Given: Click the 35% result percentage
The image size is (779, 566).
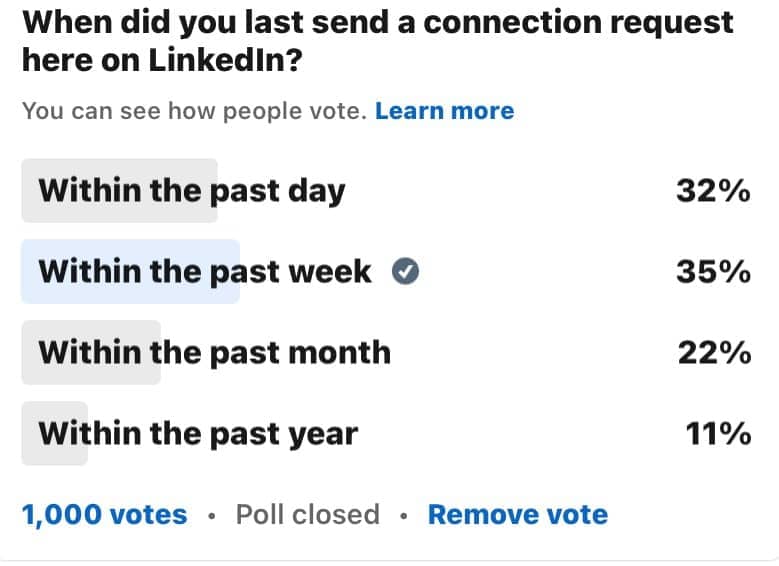Looking at the screenshot, I should click(x=713, y=272).
